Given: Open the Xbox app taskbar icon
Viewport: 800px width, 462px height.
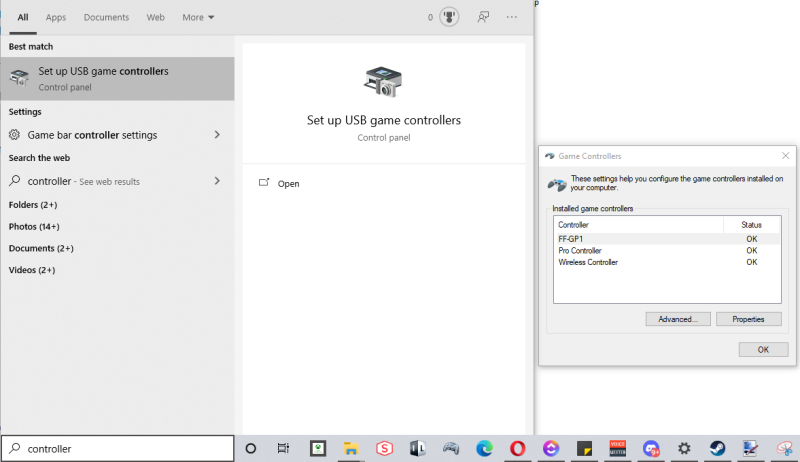Looking at the screenshot, I should pos(318,448).
